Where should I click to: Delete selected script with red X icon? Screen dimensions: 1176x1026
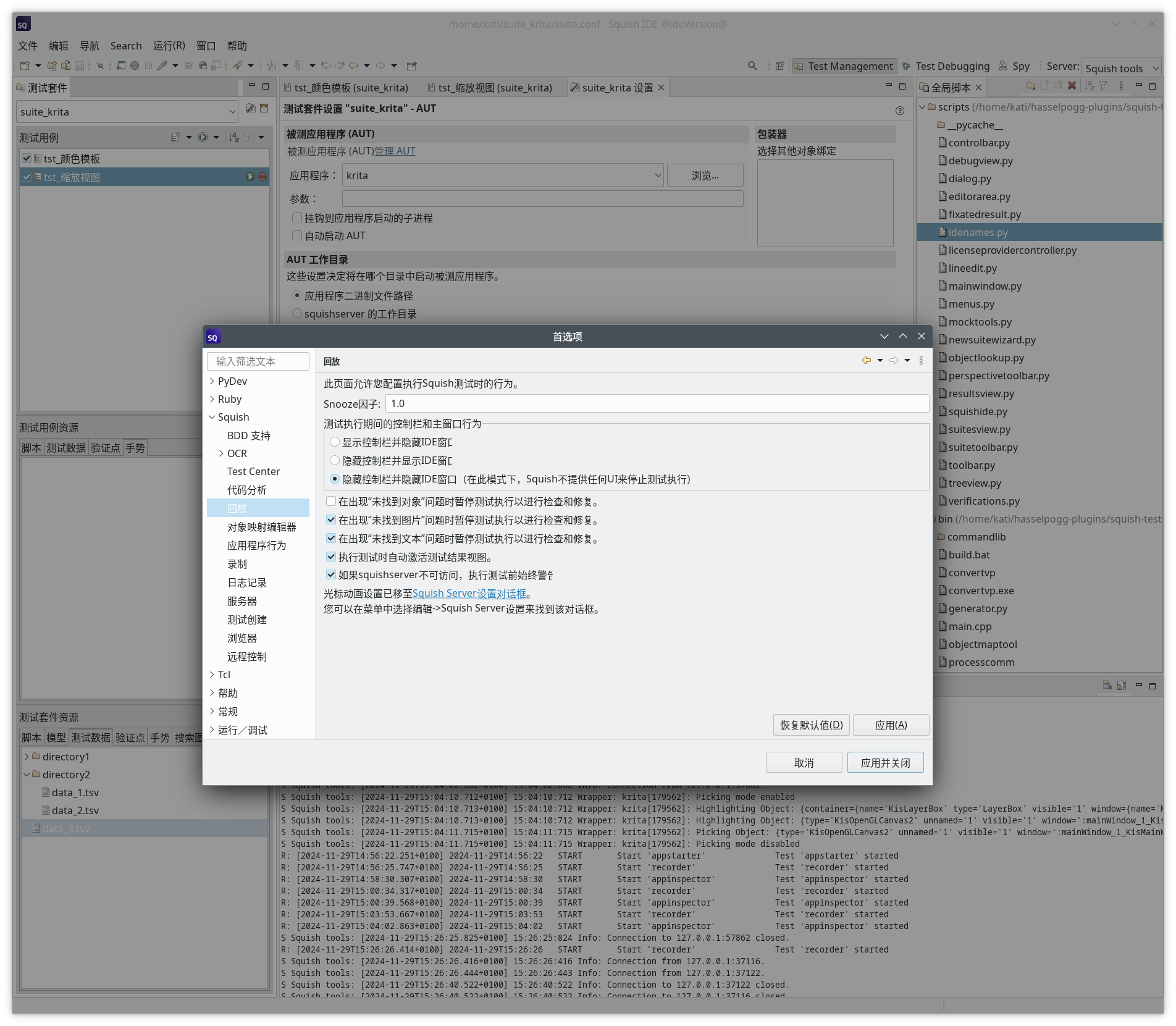[1072, 86]
